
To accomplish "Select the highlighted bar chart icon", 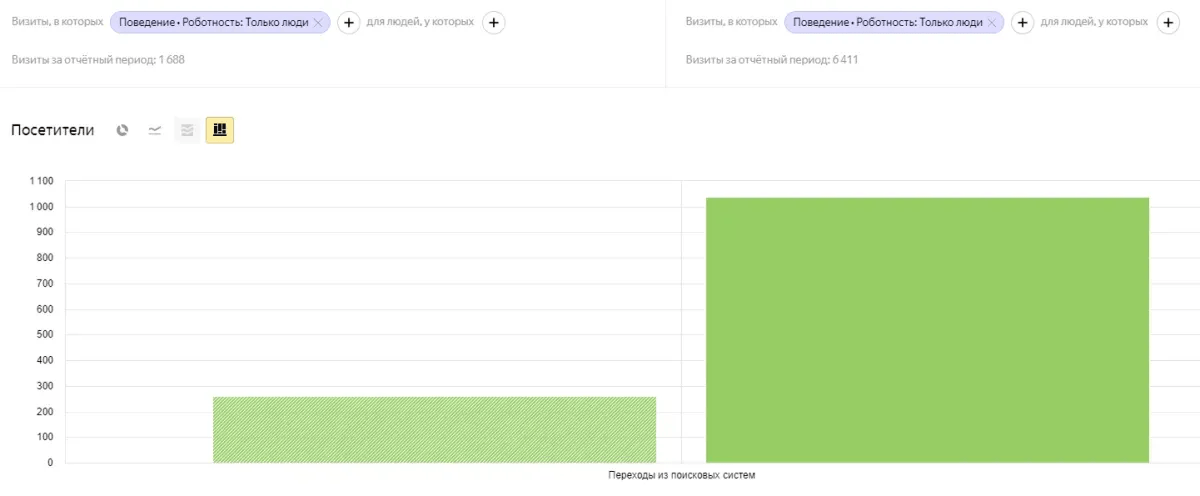I will 220,130.
